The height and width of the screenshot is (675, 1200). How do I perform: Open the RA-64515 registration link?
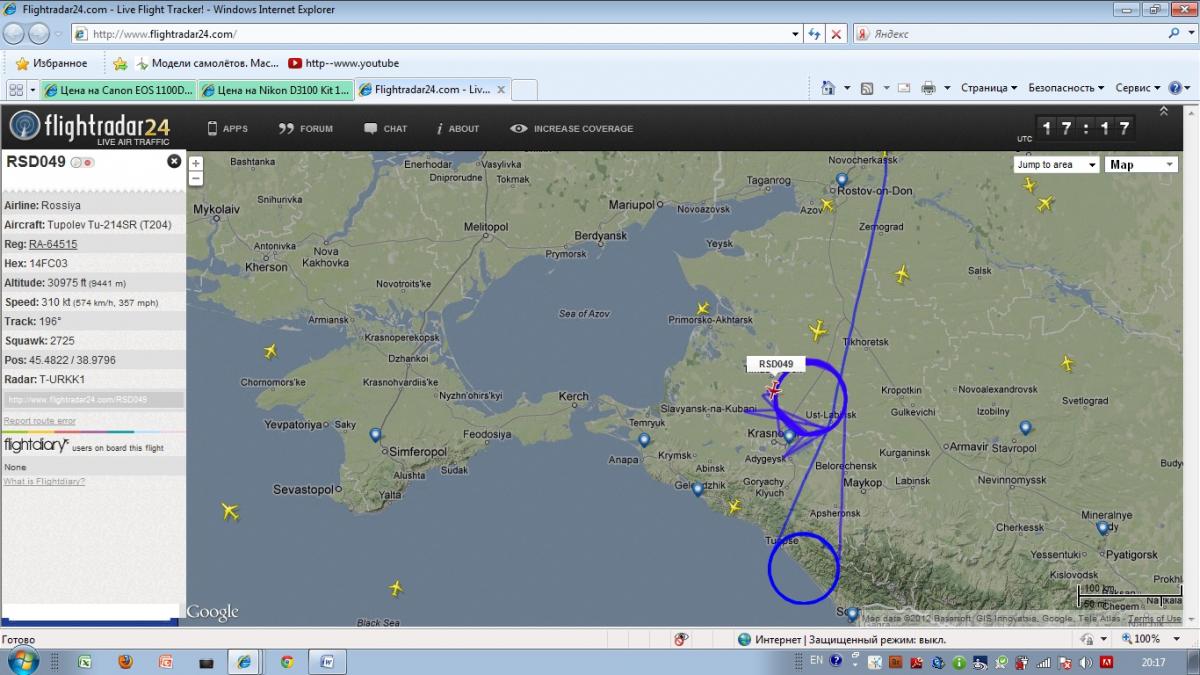coord(53,244)
